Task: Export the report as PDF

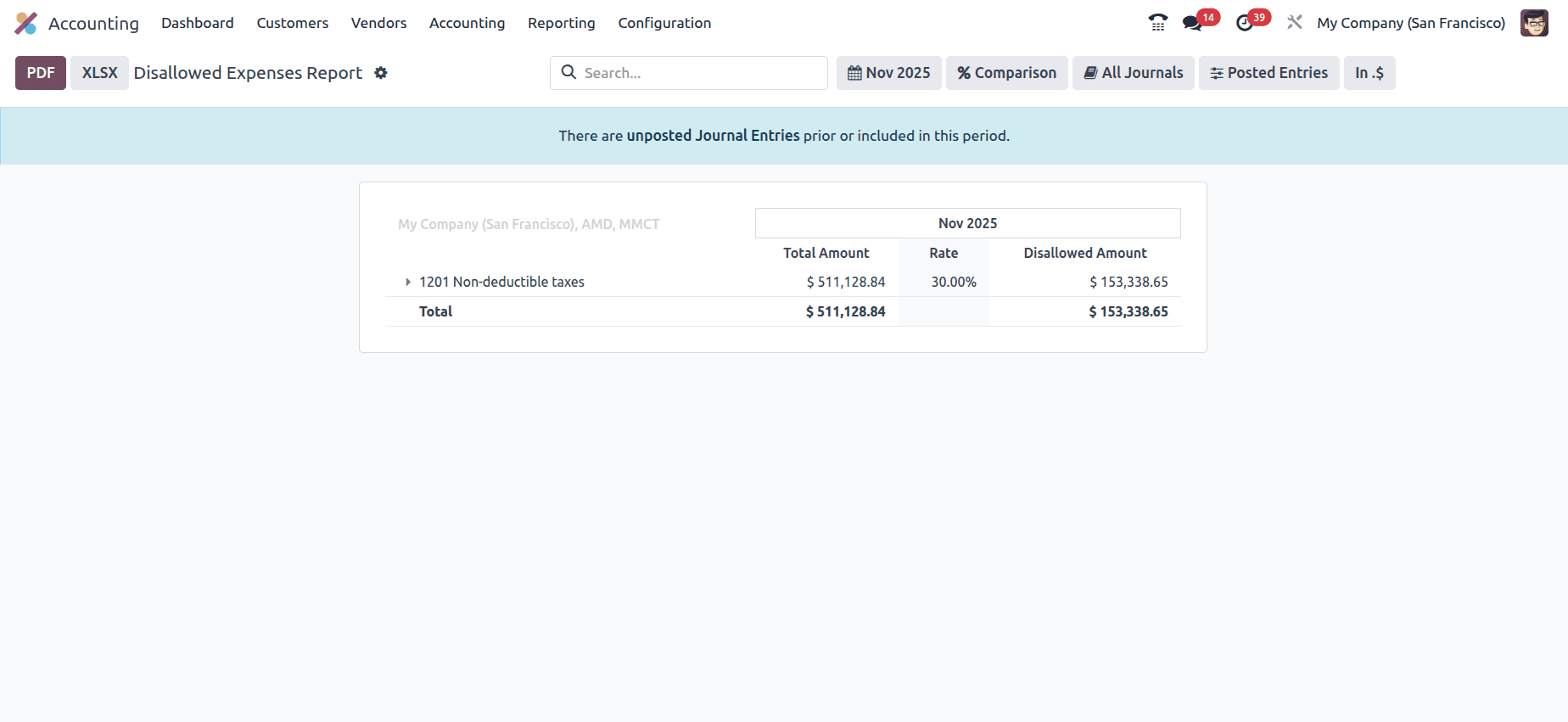Action: click(x=41, y=73)
